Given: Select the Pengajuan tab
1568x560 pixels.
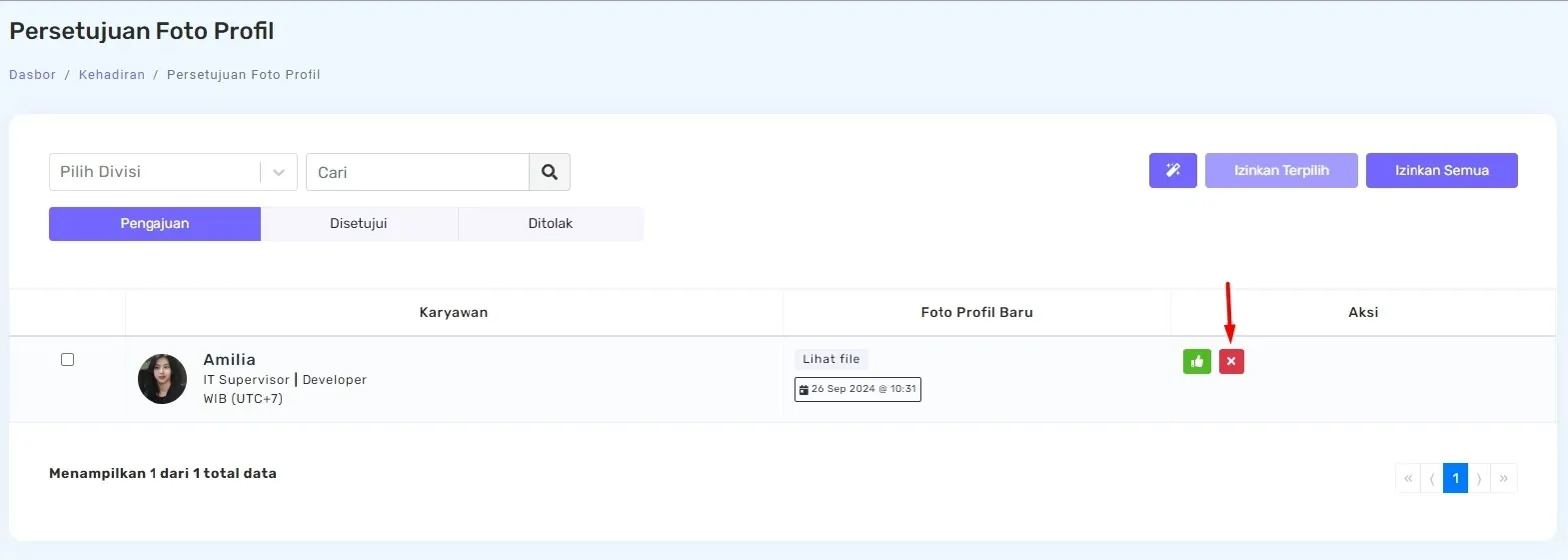Looking at the screenshot, I should click(155, 224).
